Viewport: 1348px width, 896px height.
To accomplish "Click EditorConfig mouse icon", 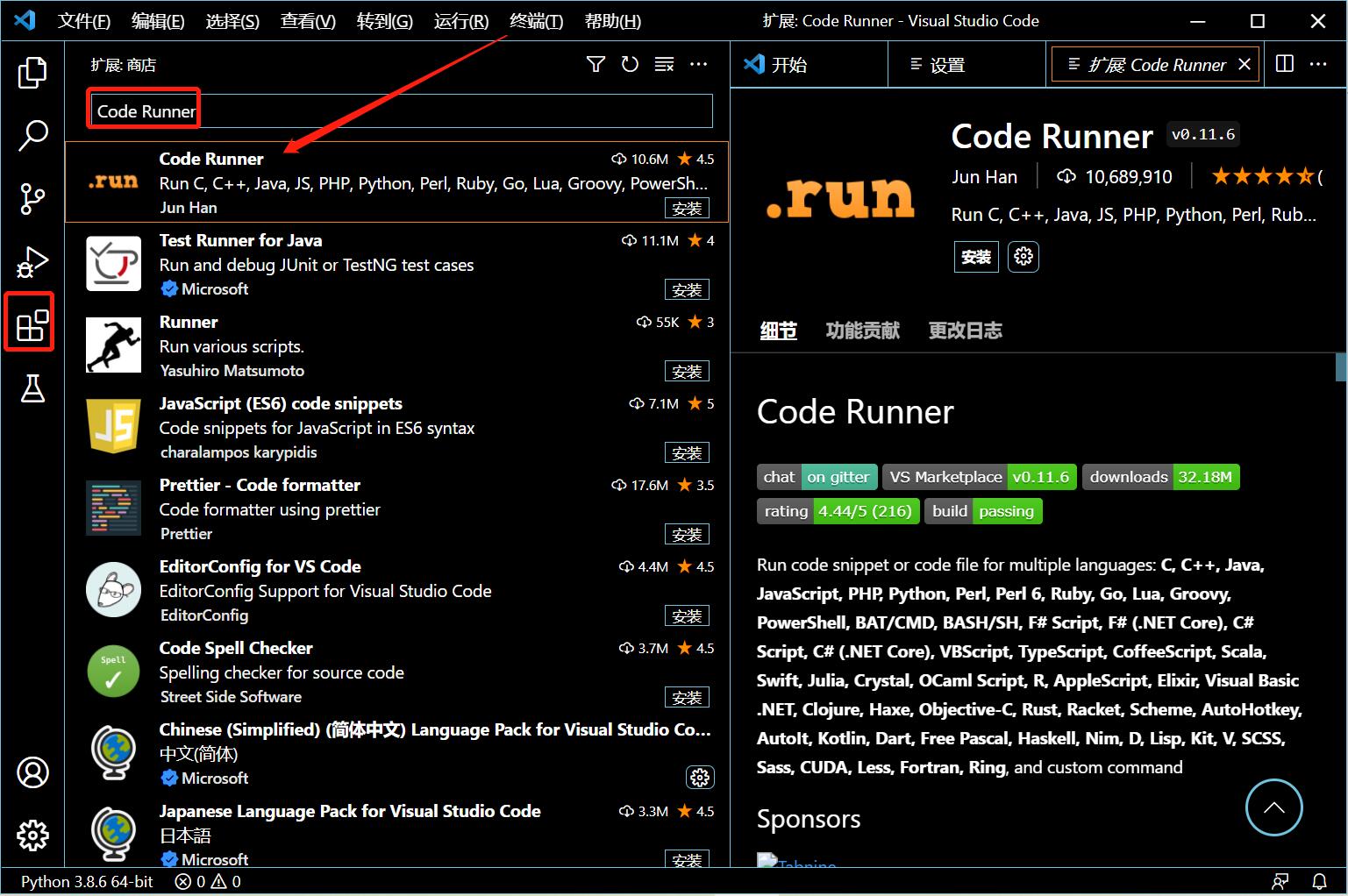I will 113,589.
